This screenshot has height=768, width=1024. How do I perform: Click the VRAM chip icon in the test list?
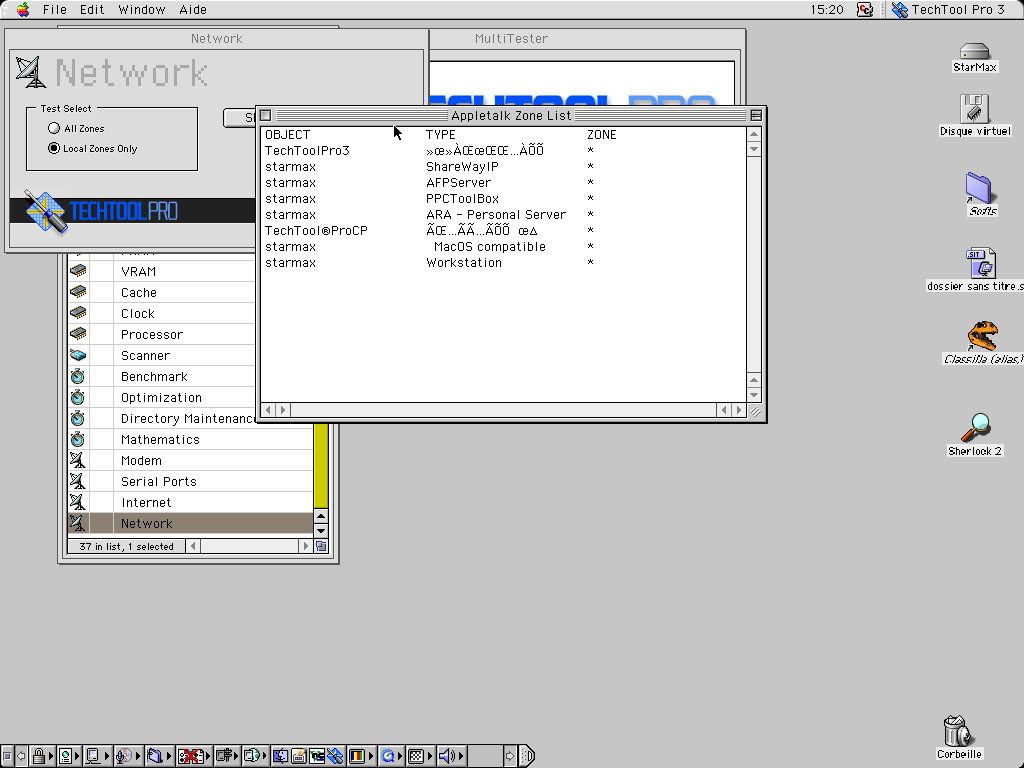click(78, 271)
